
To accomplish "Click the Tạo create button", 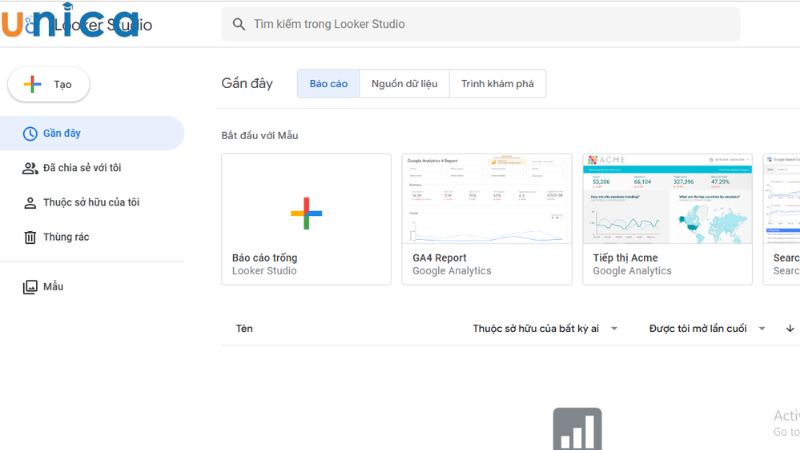I will (x=48, y=84).
